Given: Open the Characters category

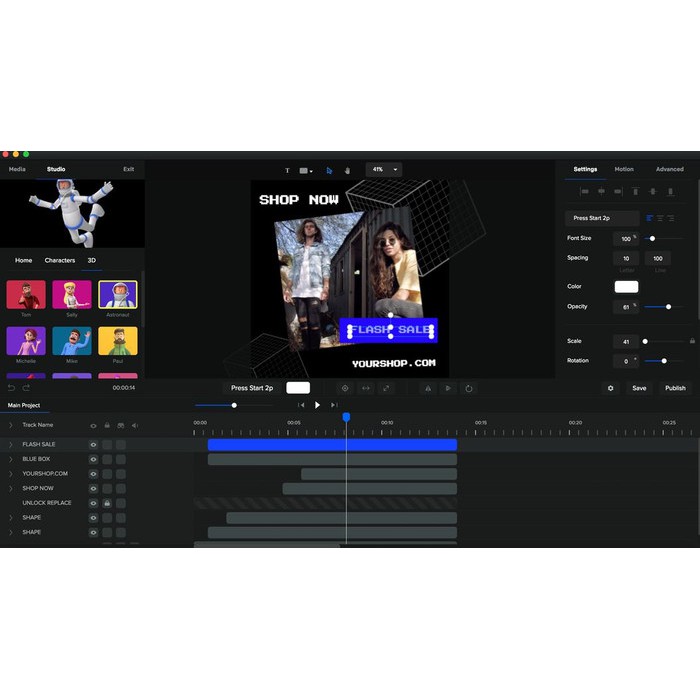Looking at the screenshot, I should pyautogui.click(x=60, y=260).
